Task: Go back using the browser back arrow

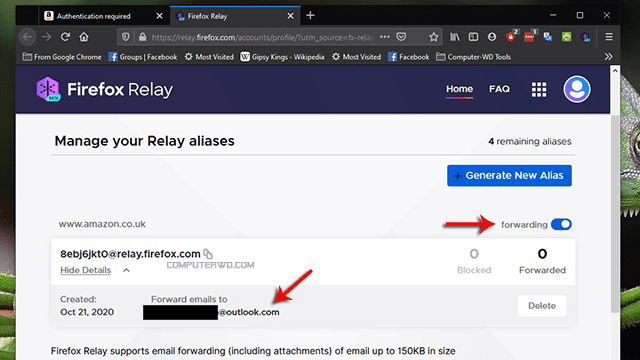Action: pyautogui.click(x=27, y=37)
